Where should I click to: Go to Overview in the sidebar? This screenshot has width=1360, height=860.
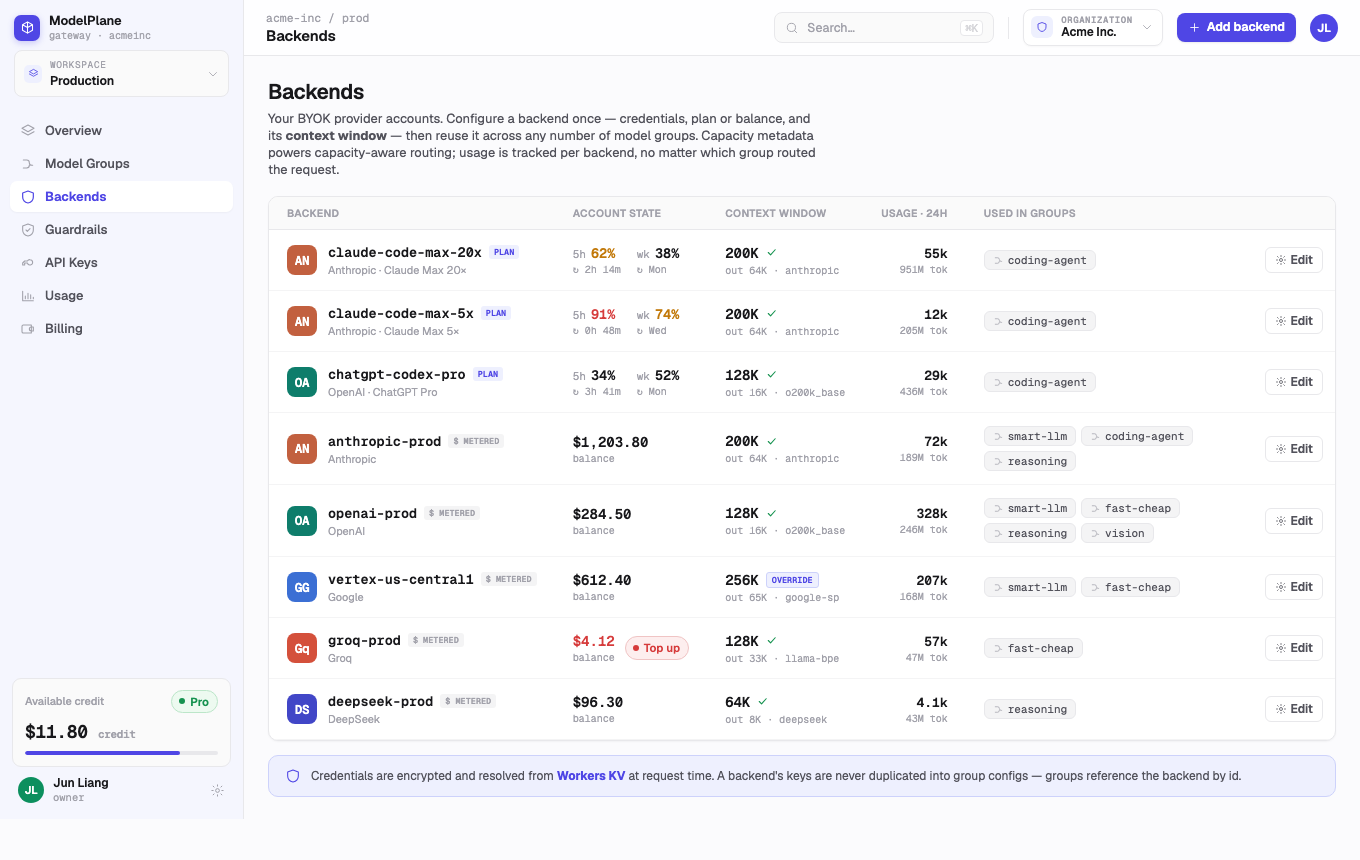(121, 130)
